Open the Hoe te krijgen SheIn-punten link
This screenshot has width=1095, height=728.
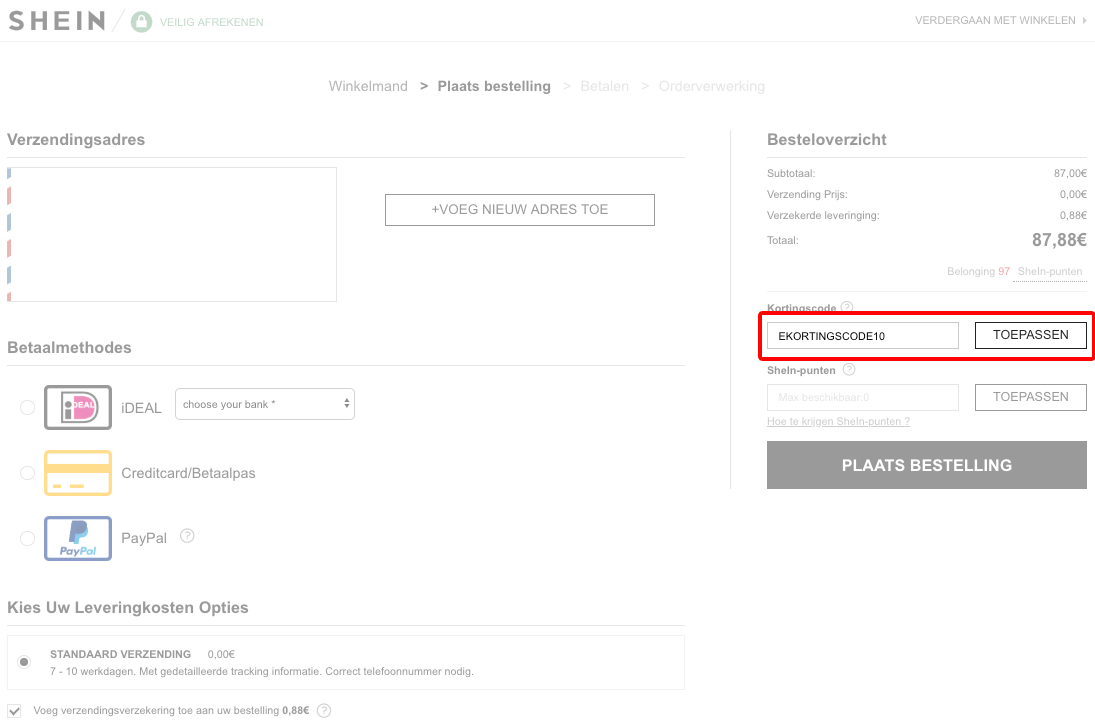[838, 421]
